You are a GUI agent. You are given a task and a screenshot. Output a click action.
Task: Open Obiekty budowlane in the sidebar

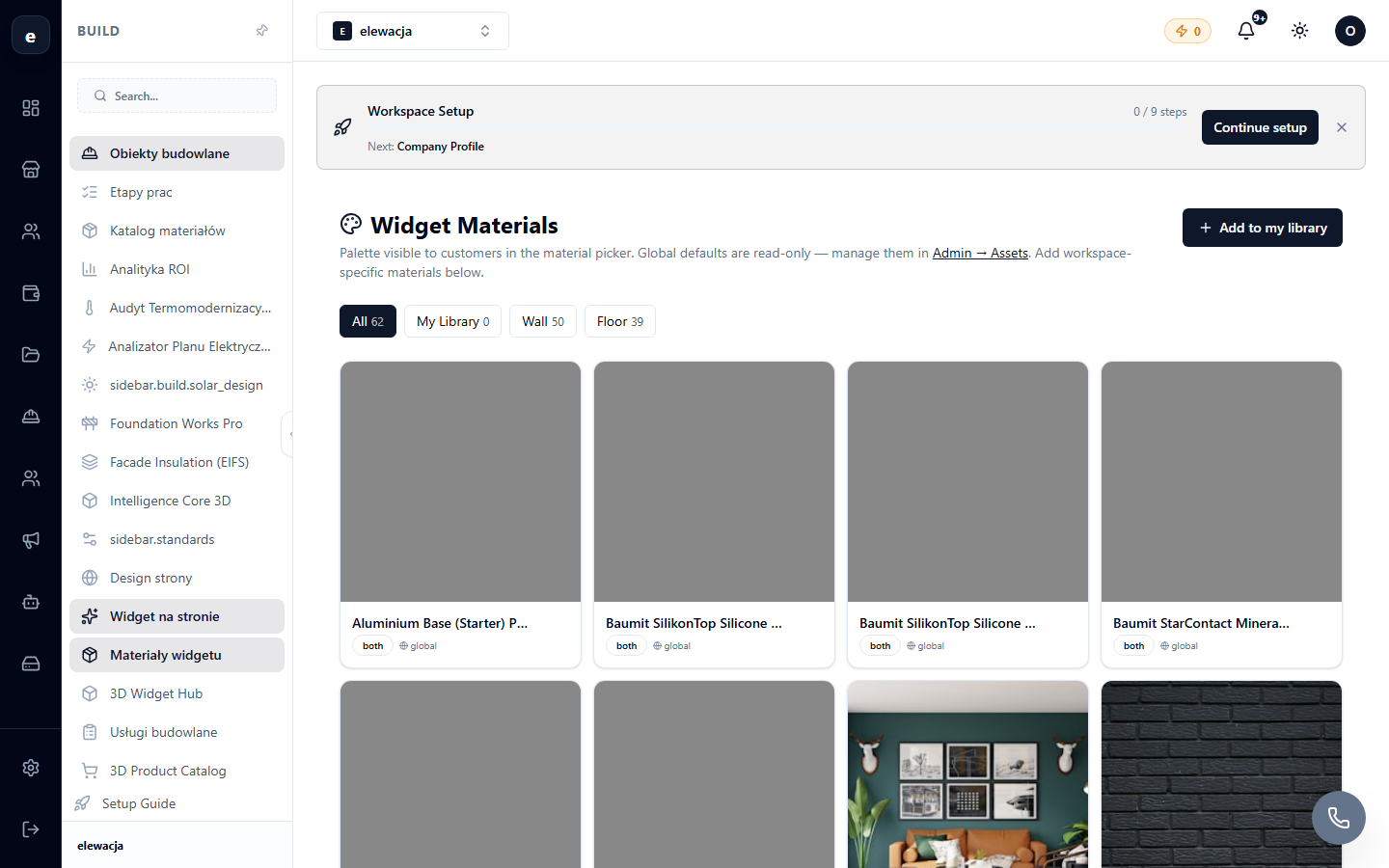(177, 153)
